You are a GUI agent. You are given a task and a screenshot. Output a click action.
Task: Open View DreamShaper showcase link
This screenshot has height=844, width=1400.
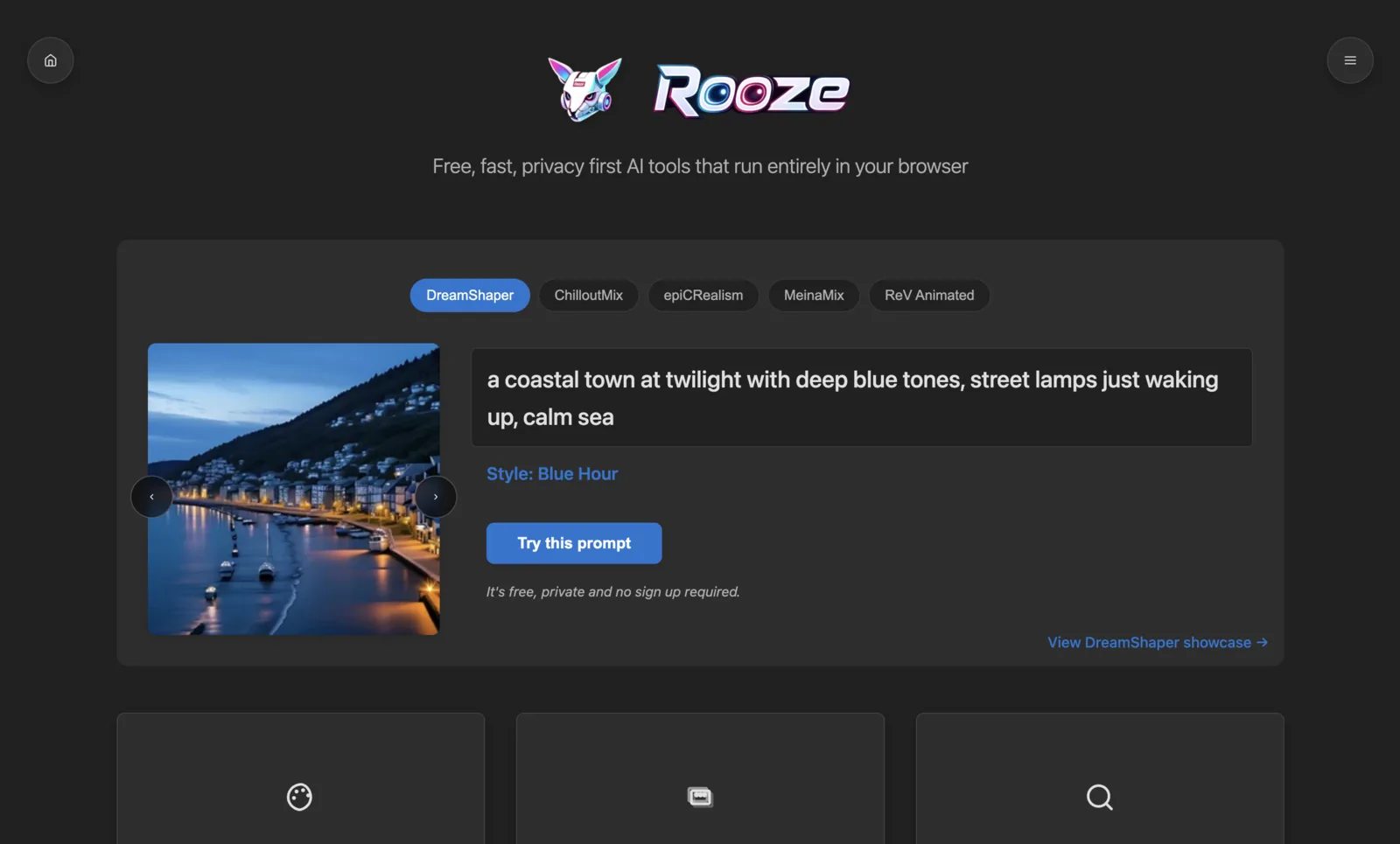coord(1158,643)
